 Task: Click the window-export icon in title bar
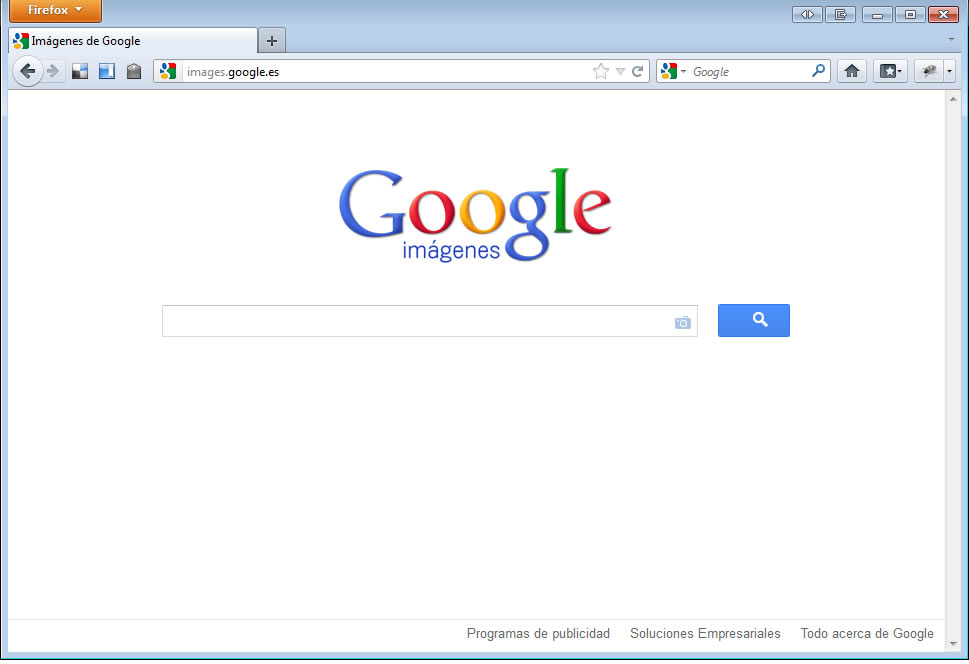(x=840, y=14)
